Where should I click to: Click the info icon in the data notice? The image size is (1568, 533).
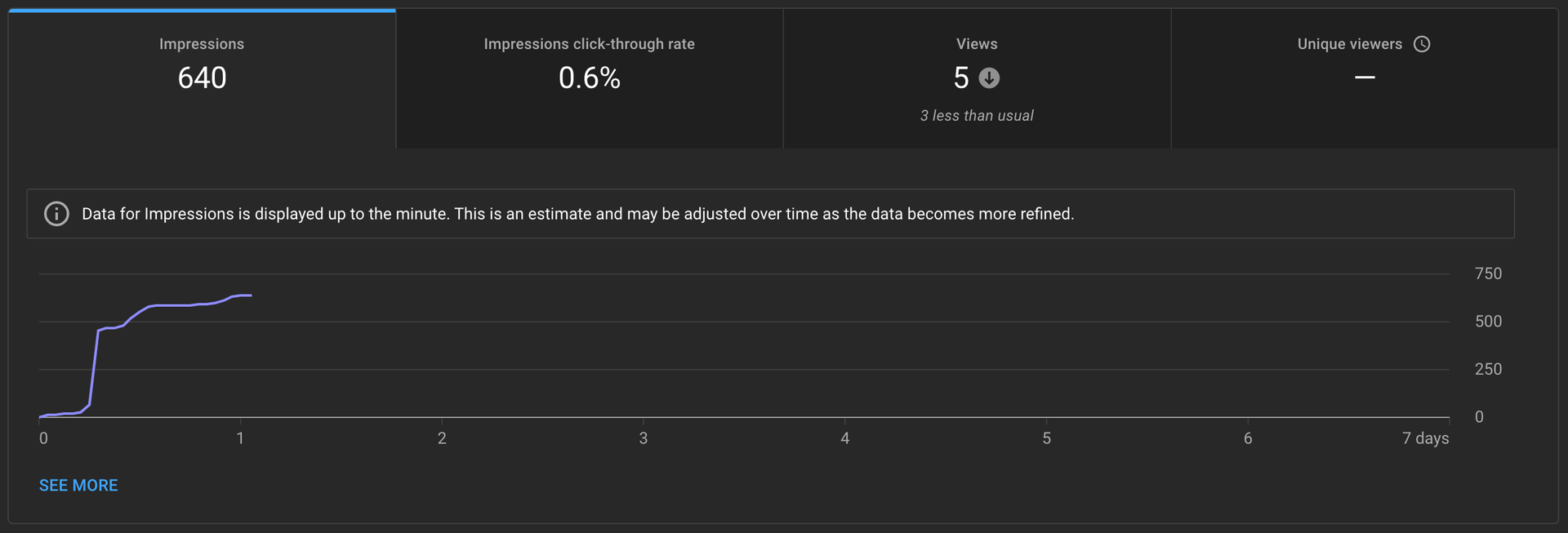(x=56, y=214)
